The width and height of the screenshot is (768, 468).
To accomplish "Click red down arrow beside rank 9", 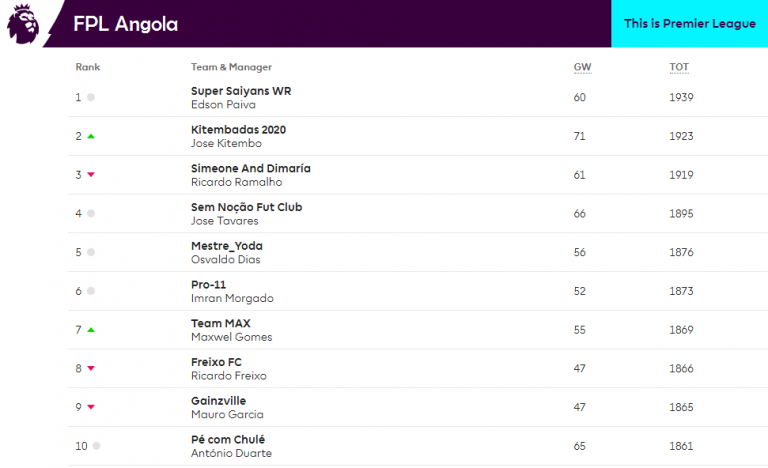I will click(x=91, y=407).
